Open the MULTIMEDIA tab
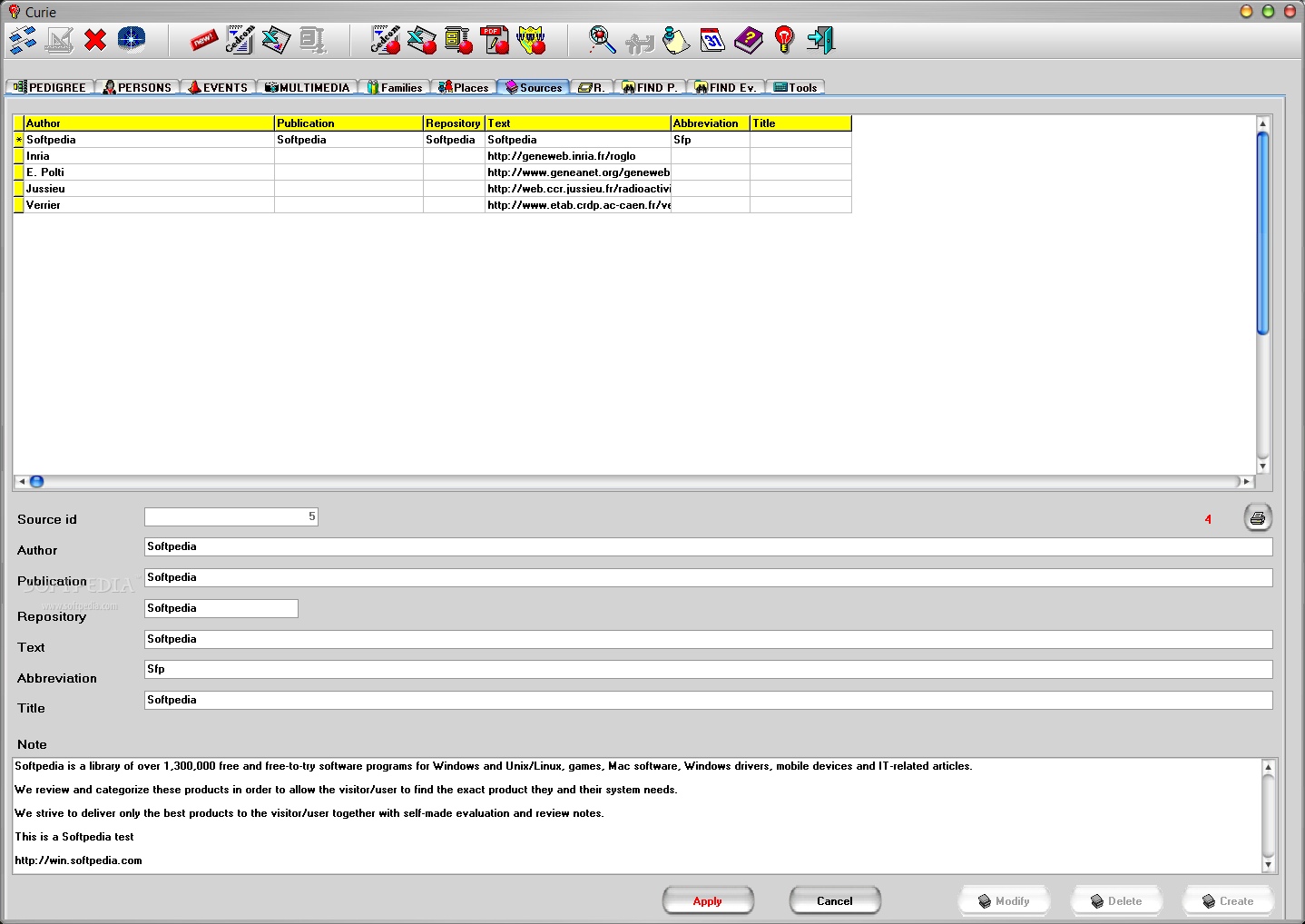 (x=308, y=87)
